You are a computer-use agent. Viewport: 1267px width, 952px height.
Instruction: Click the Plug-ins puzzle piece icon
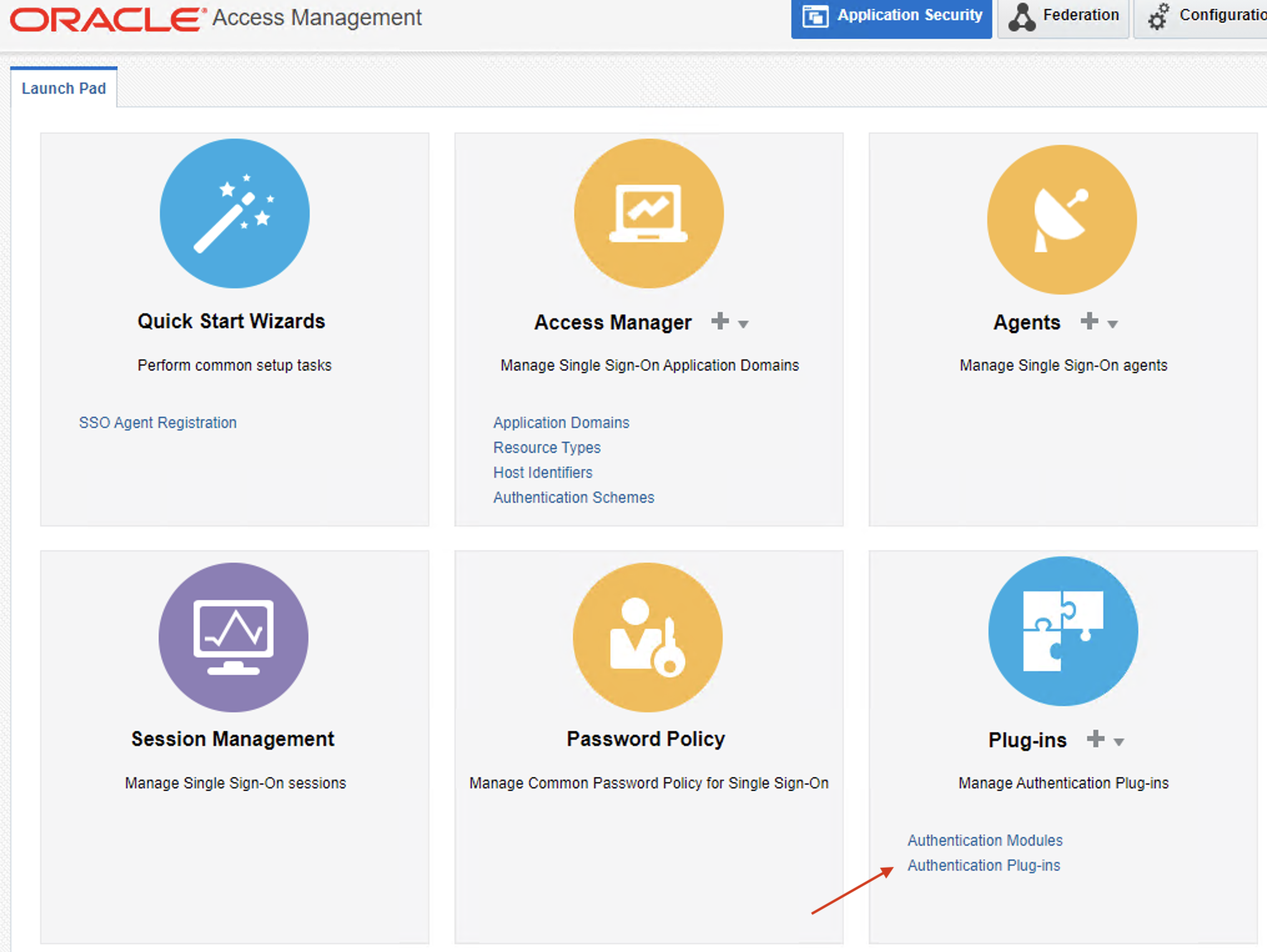(1062, 631)
